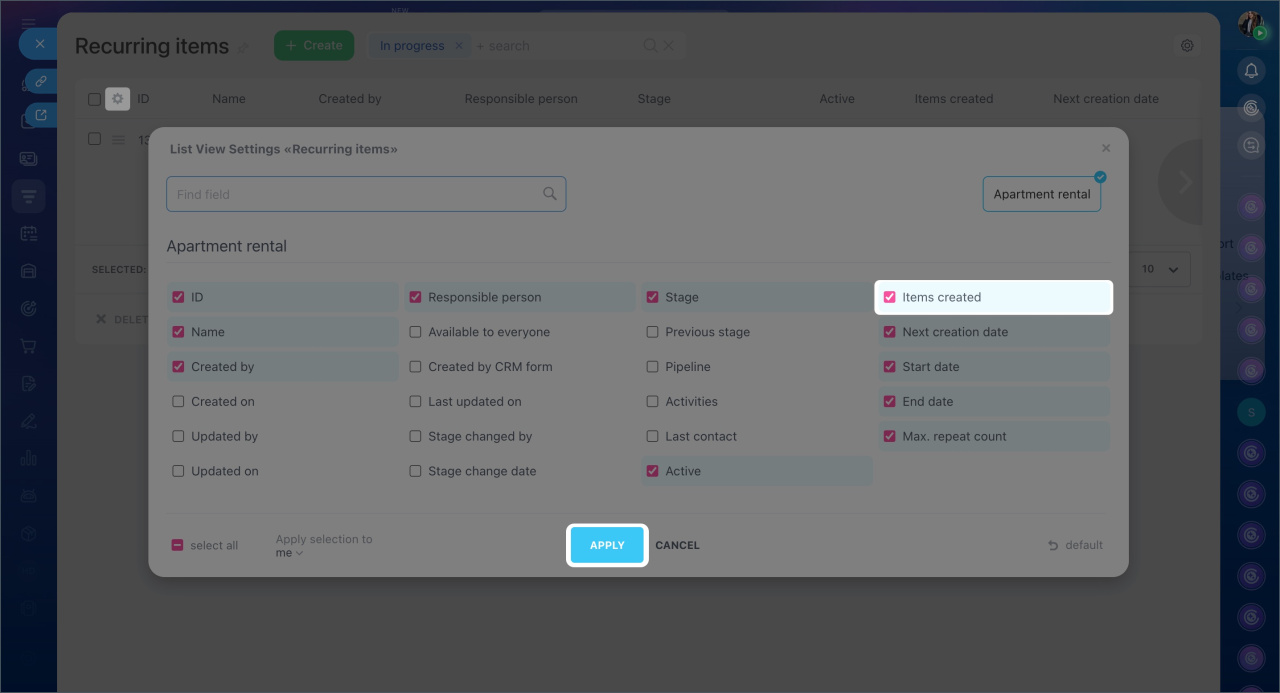Open the notifications bell icon
This screenshot has height=693, width=1280.
click(x=1250, y=70)
